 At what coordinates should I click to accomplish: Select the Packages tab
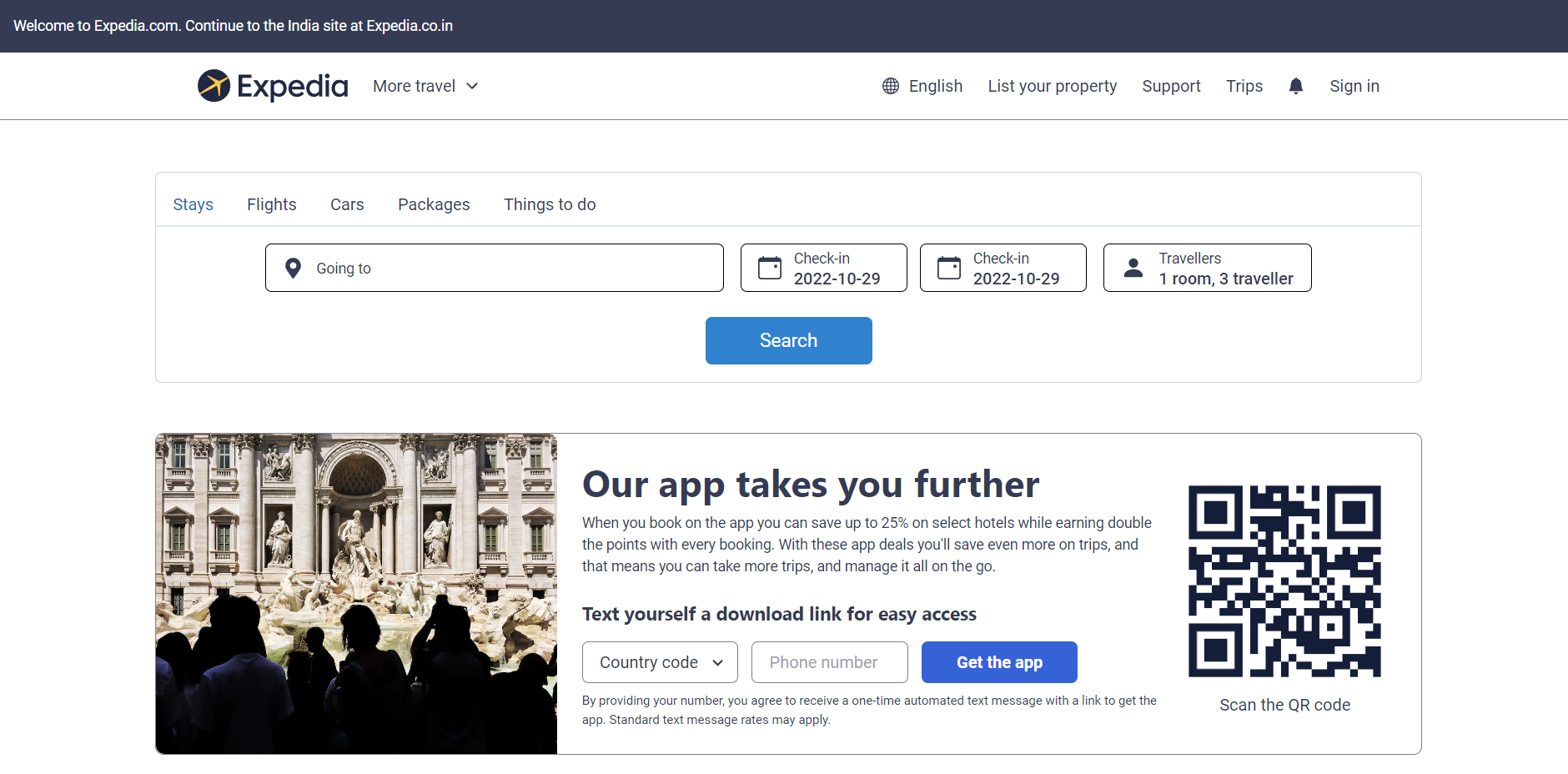[x=434, y=204]
